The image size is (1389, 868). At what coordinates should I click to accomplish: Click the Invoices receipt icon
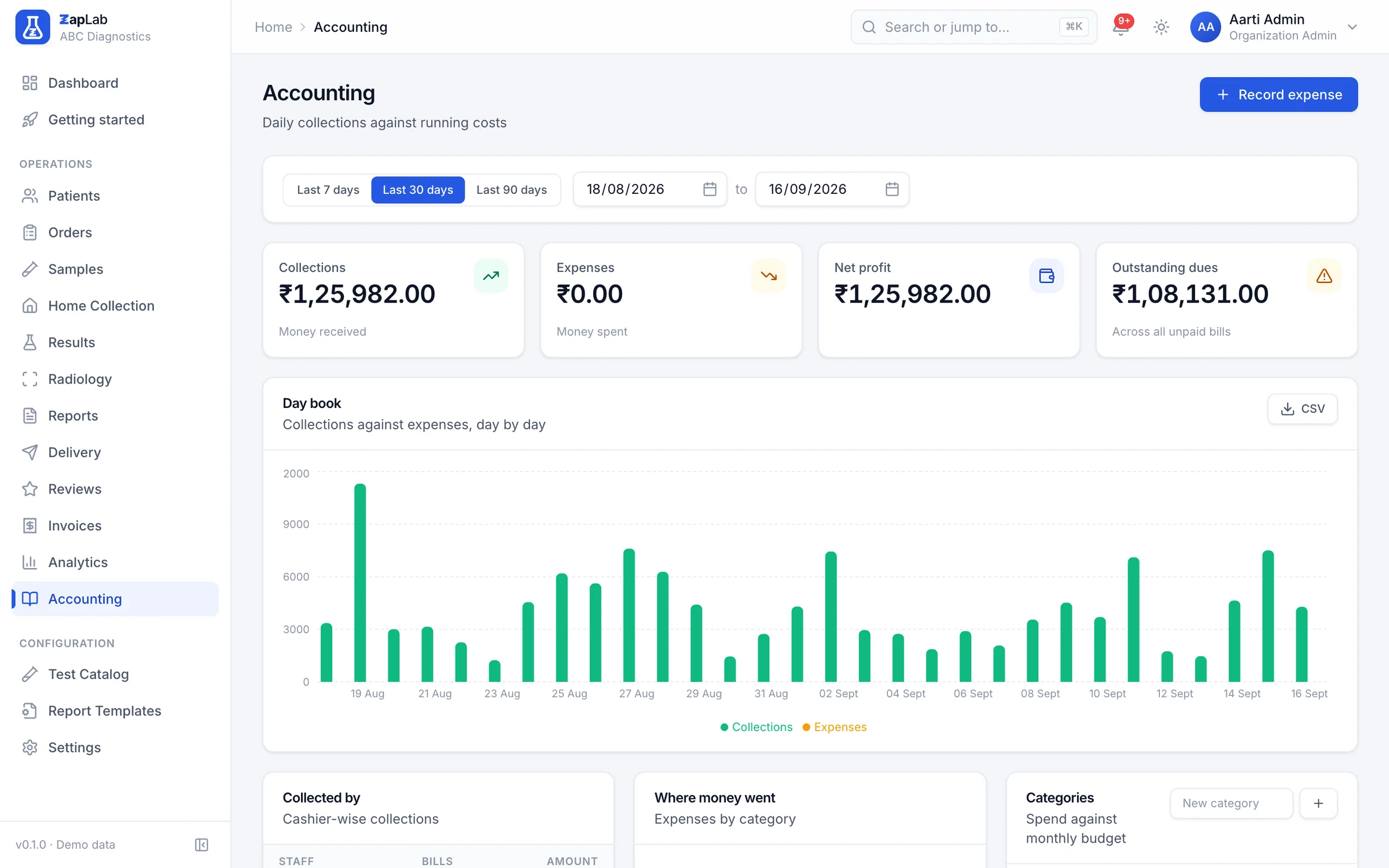point(30,525)
